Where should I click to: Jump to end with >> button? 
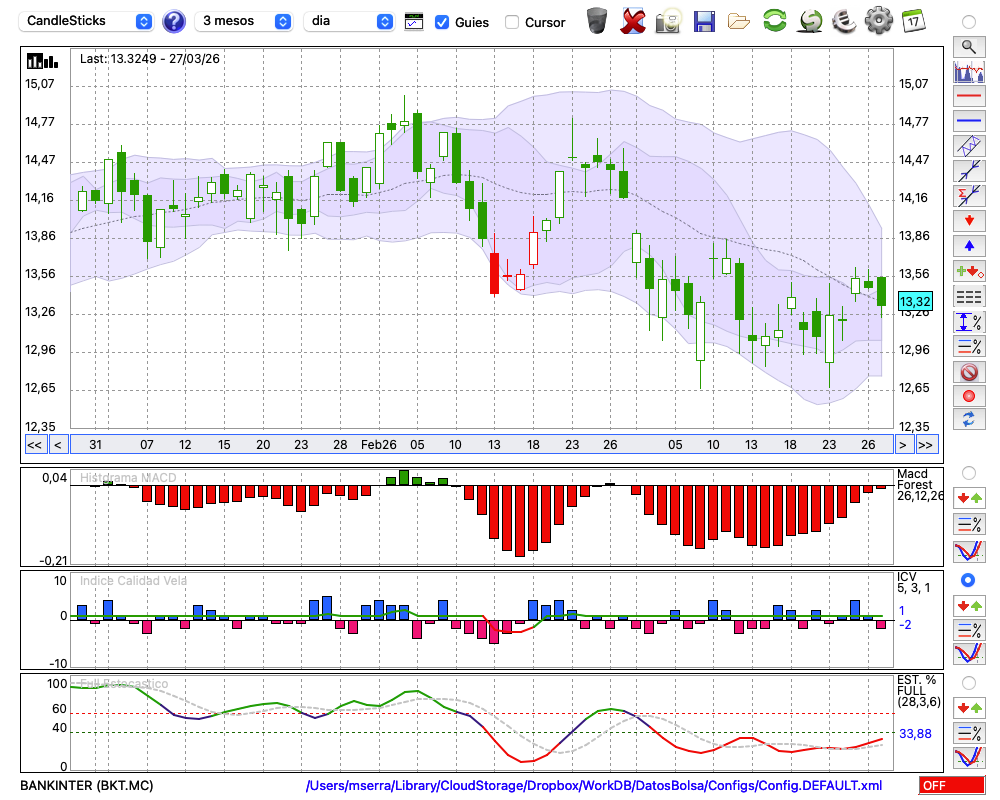coord(925,445)
